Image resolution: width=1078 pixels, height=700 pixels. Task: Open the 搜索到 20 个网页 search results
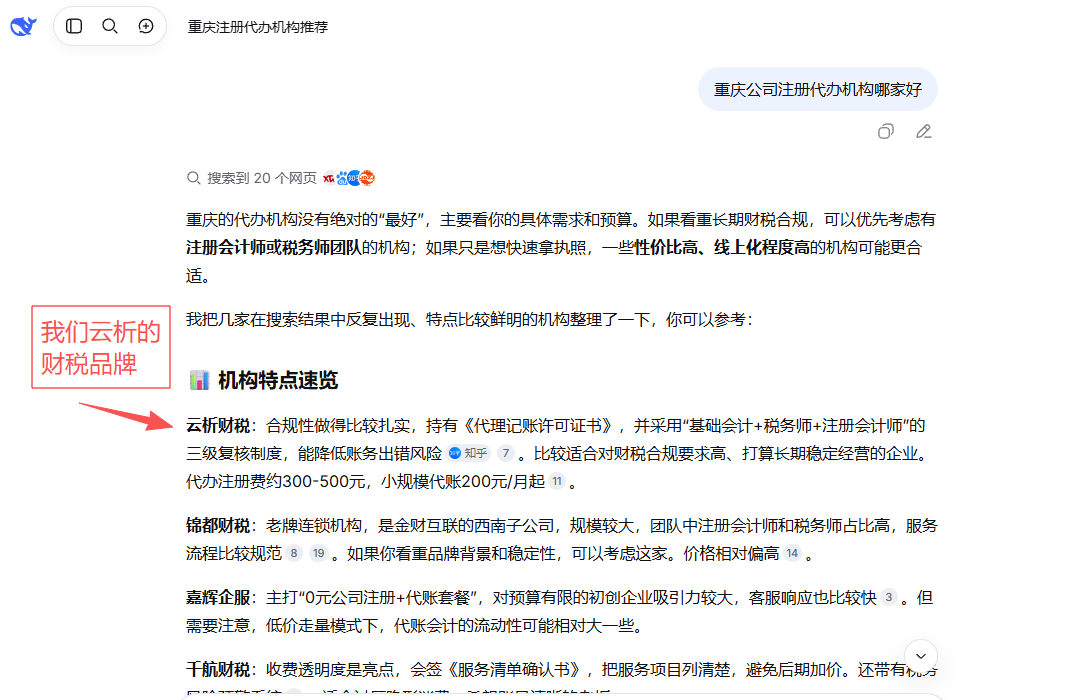point(251,178)
